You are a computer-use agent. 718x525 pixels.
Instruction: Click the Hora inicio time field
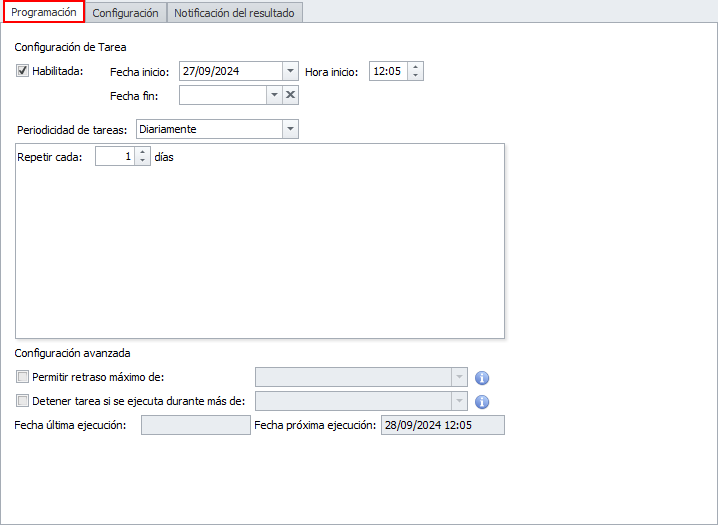(x=388, y=71)
